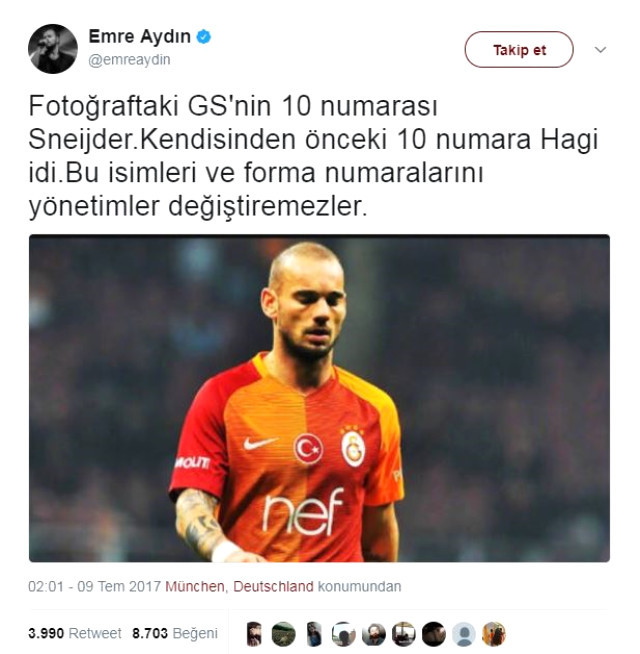
Task: Open the Deutschland location link
Action: point(273,586)
